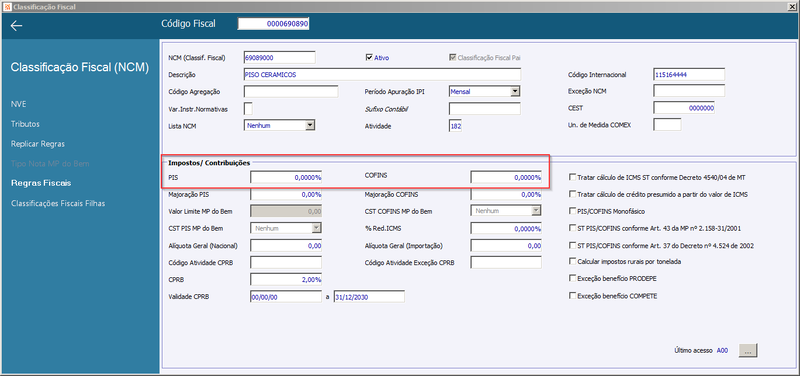The width and height of the screenshot is (800, 376).
Task: Click the NCM (Classif. Fiscal) field
Action: pyautogui.click(x=280, y=58)
